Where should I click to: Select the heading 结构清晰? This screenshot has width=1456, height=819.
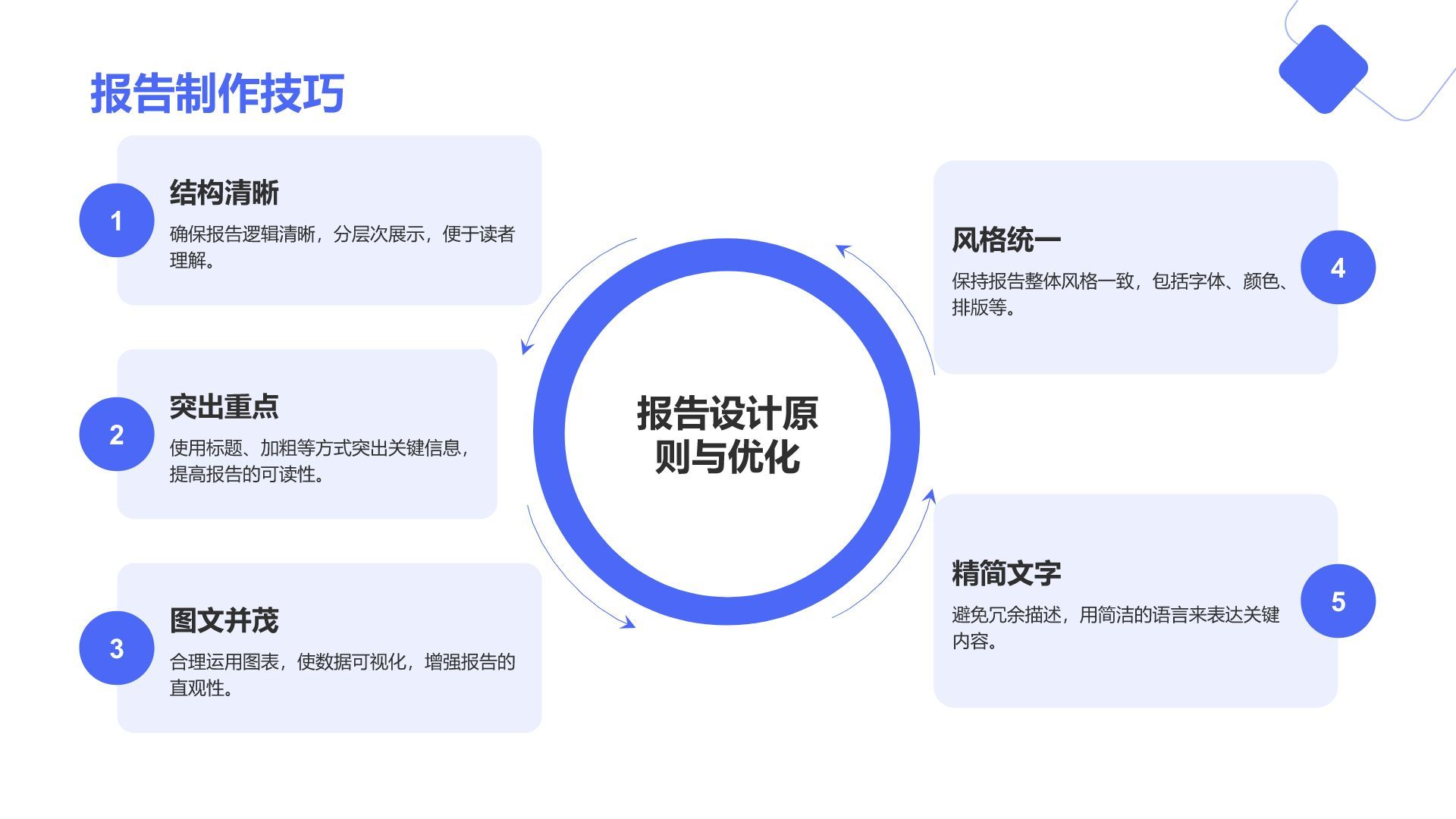[224, 193]
